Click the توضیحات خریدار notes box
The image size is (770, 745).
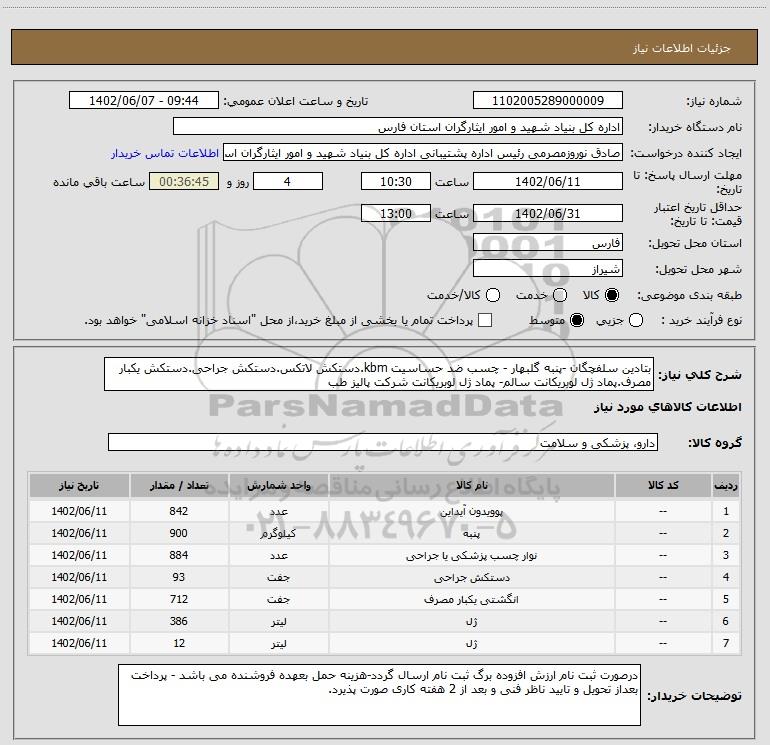point(379,695)
